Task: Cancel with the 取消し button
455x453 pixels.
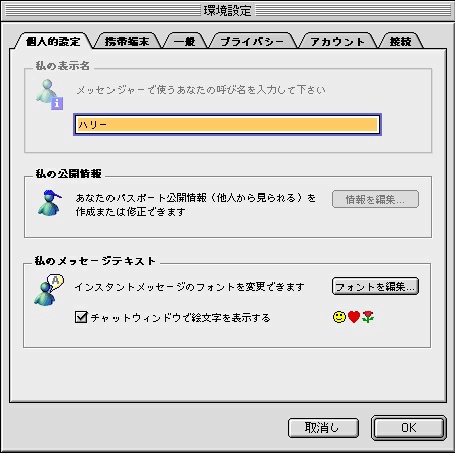Action: (x=323, y=428)
